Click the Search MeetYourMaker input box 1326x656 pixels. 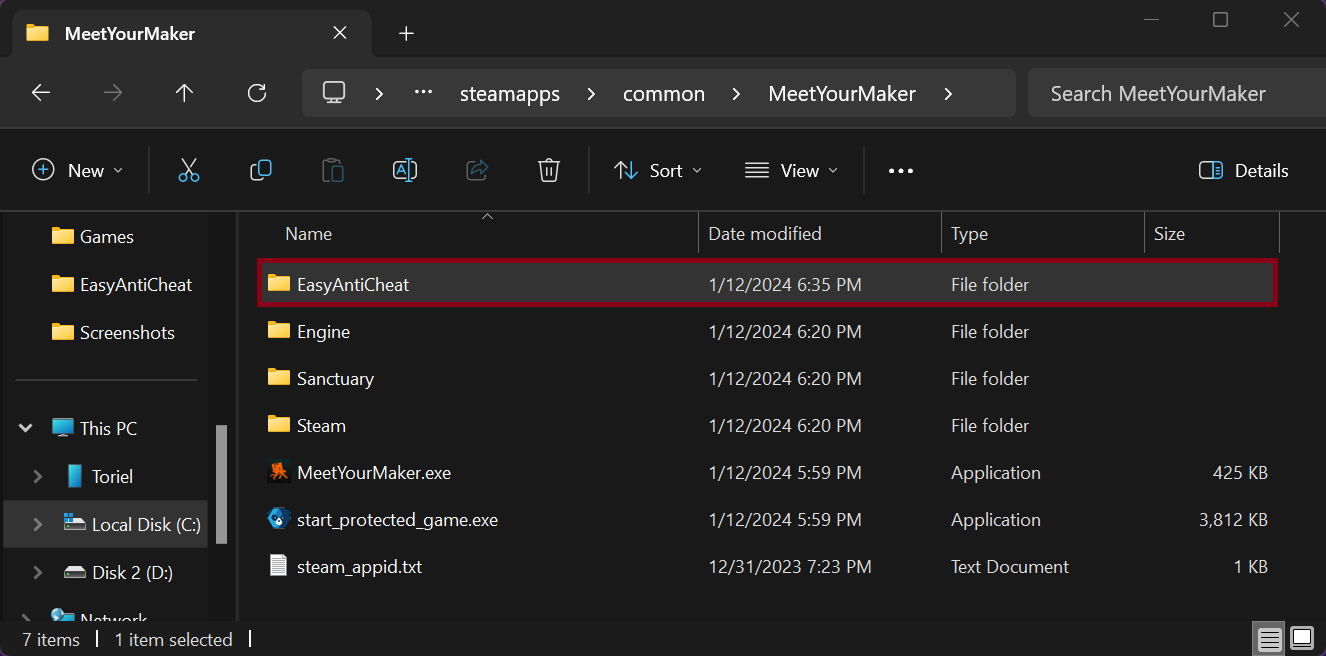[1170, 94]
